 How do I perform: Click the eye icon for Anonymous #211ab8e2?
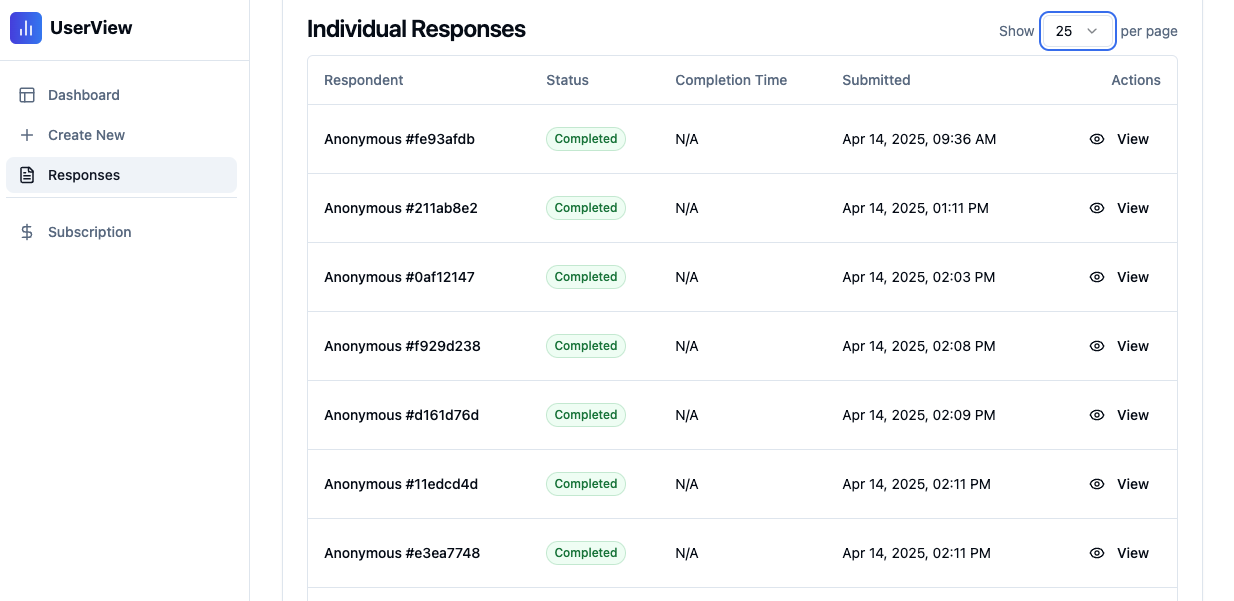(x=1097, y=208)
